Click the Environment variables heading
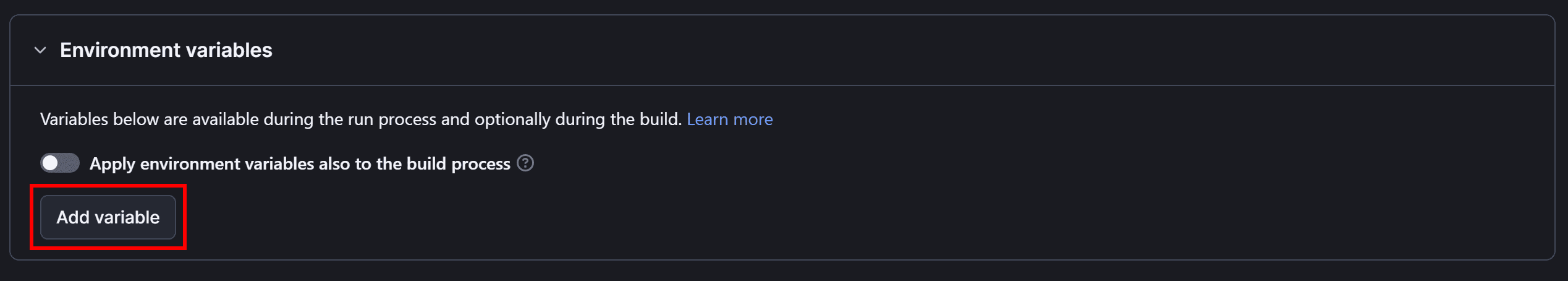Image resolution: width=1568 pixels, height=281 pixels. [166, 50]
